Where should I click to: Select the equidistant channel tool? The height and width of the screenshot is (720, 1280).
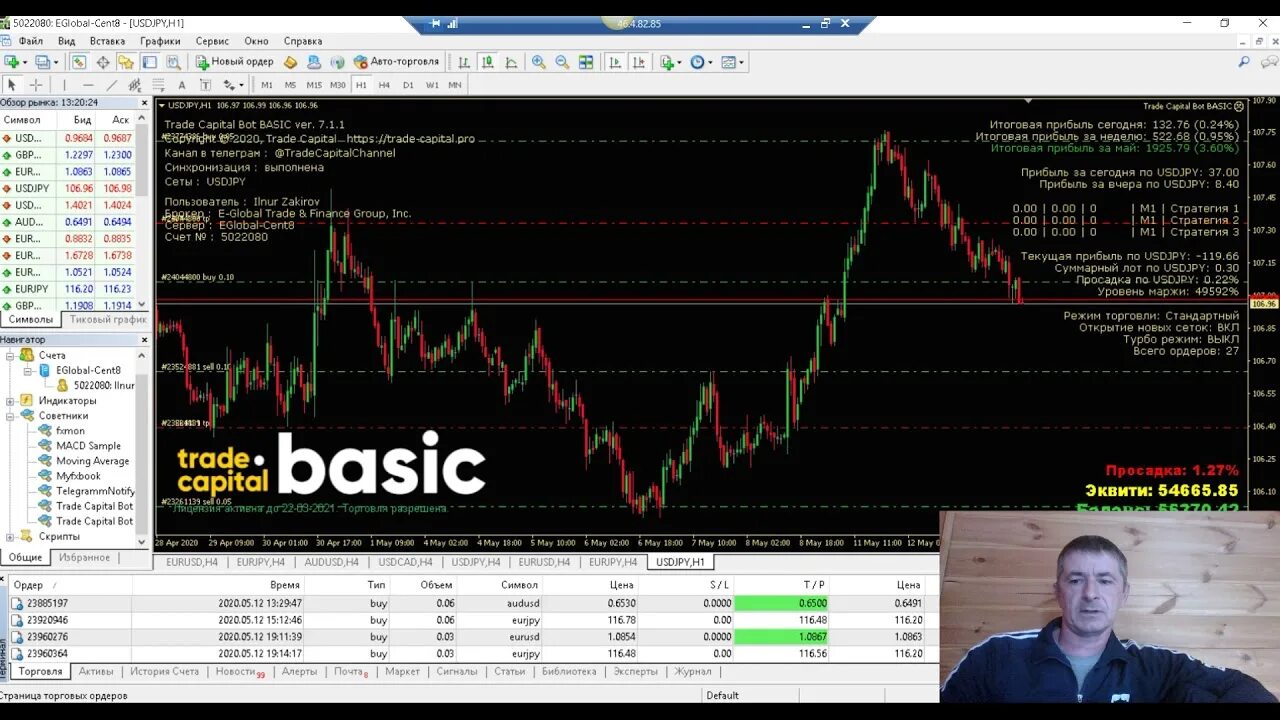(x=134, y=85)
